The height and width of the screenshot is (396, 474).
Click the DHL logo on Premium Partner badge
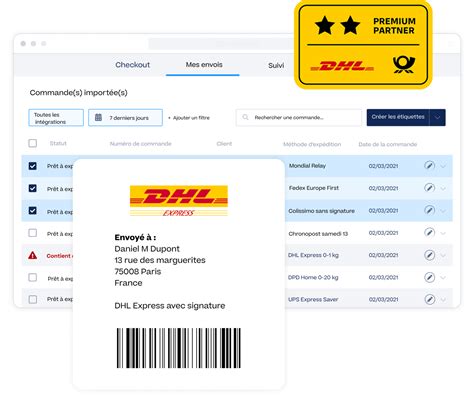click(x=342, y=66)
